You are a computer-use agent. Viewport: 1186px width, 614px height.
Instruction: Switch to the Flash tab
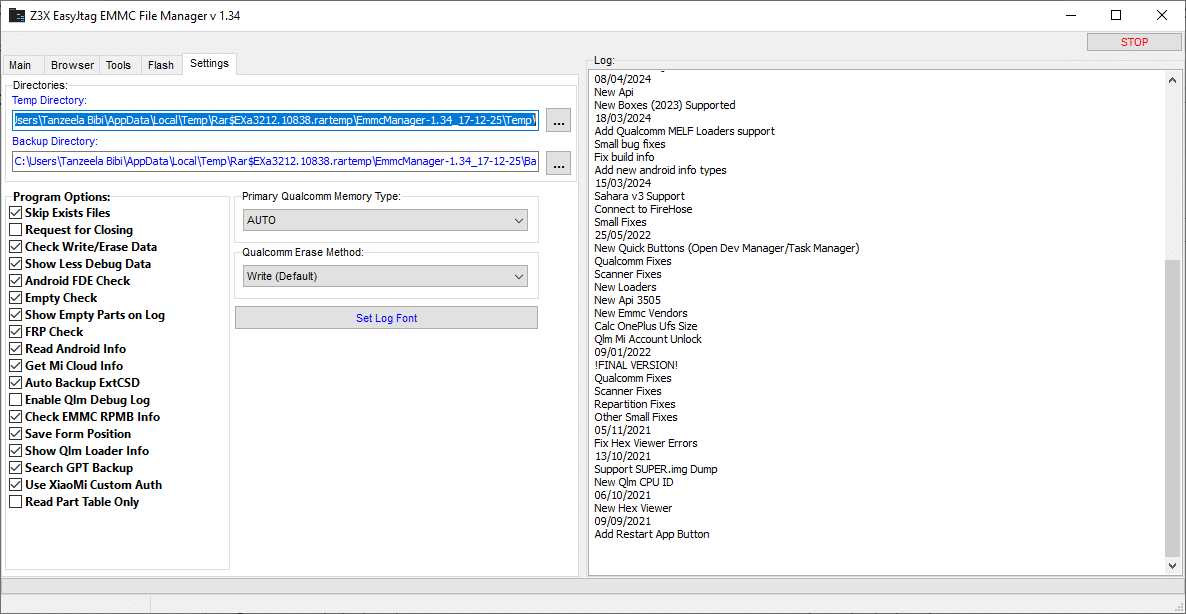pos(161,65)
